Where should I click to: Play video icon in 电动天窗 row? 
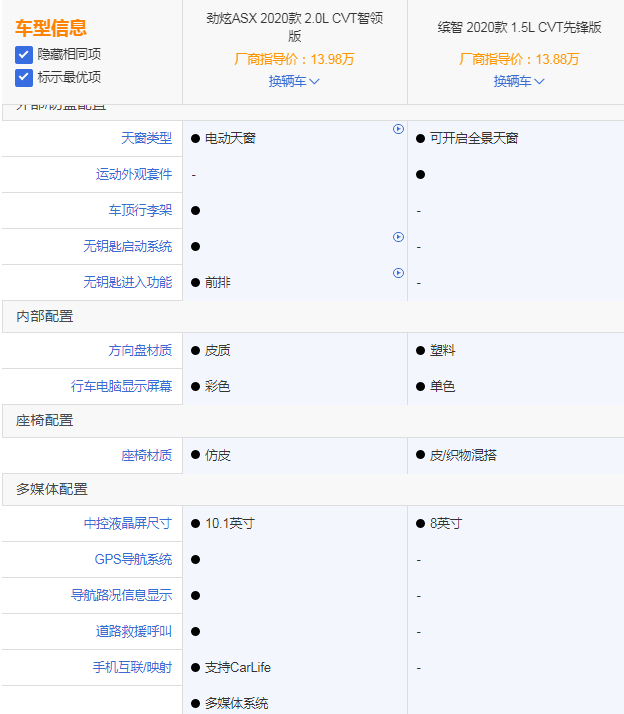(x=398, y=129)
